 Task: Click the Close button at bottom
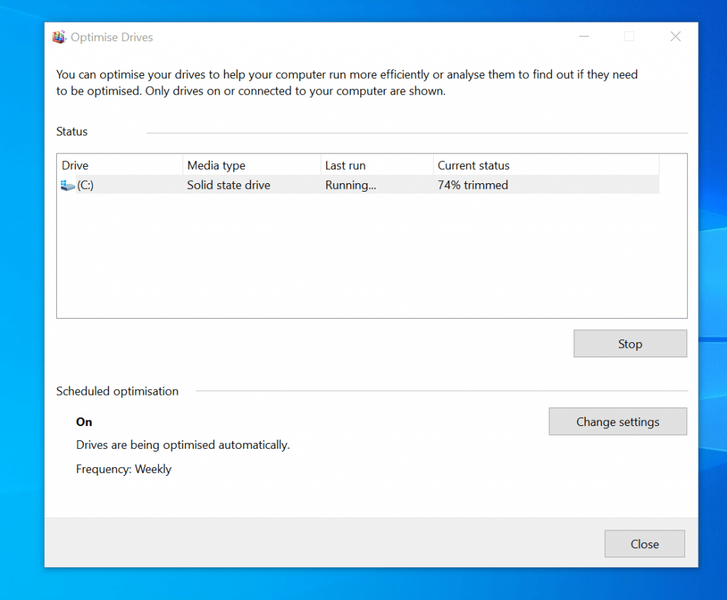point(644,544)
